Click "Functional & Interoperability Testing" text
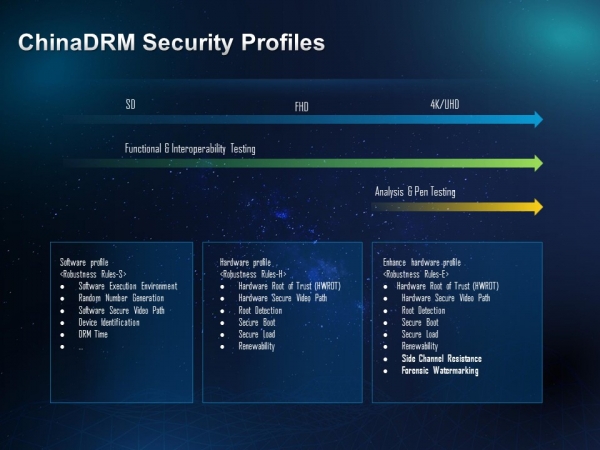This screenshot has width=600, height=450. [x=190, y=148]
